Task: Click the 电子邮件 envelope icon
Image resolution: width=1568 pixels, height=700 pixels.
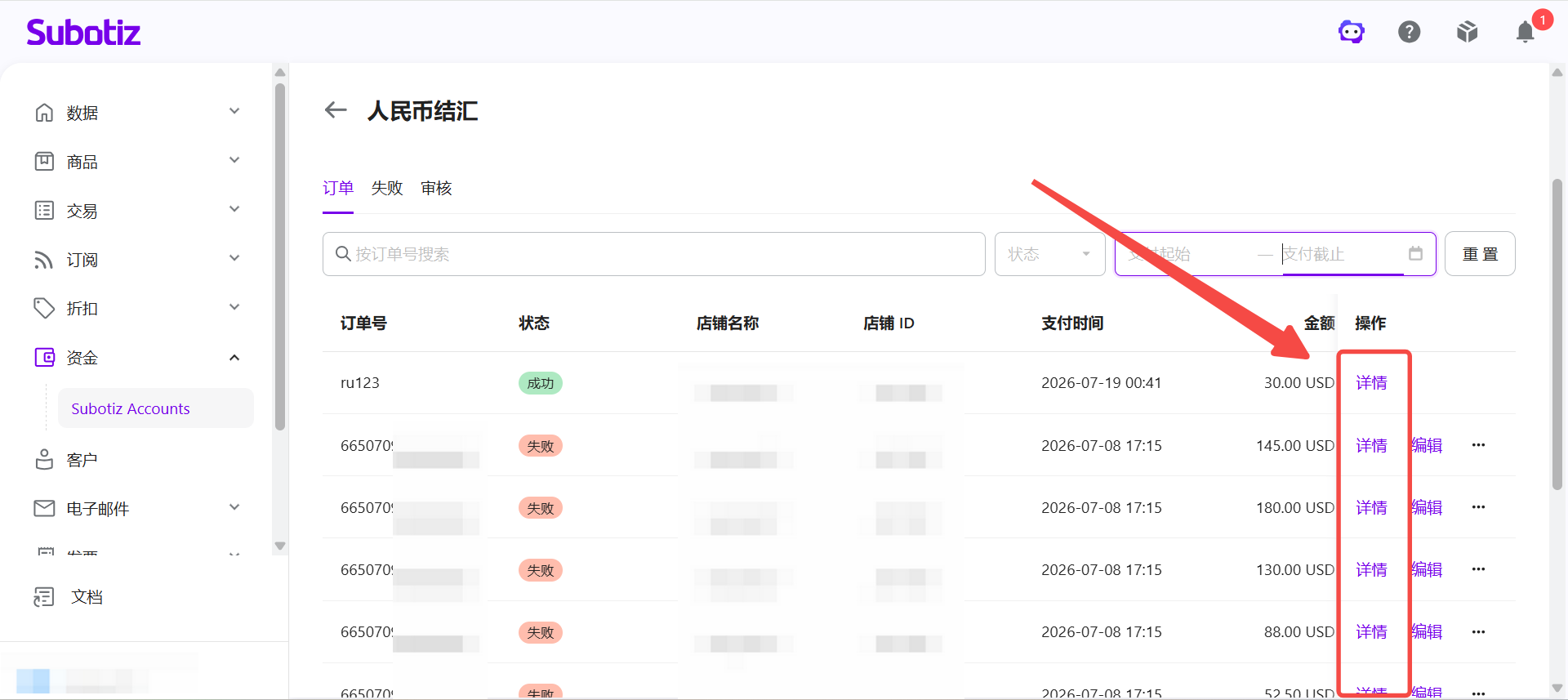Action: click(x=44, y=508)
